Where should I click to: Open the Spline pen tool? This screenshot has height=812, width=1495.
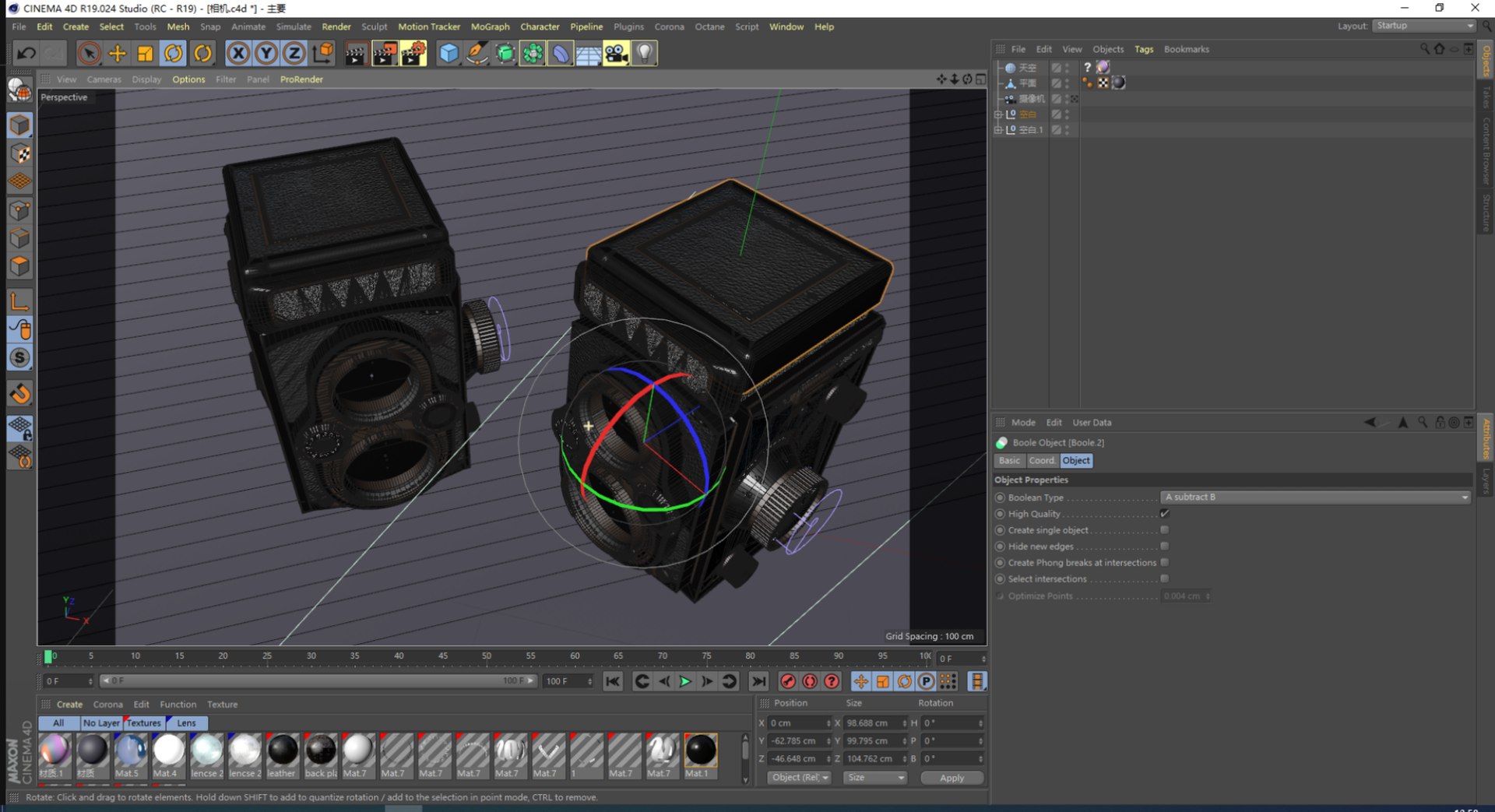[x=477, y=53]
